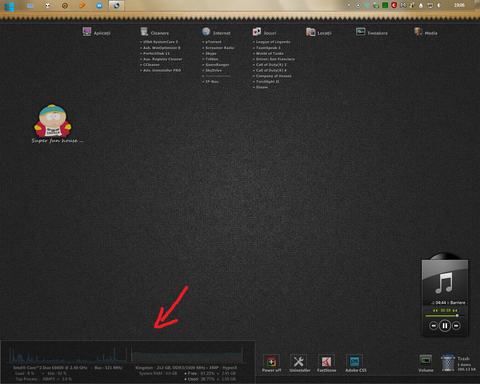Skip to next track in music player
Screen dimensions: 480x384
tap(456, 326)
